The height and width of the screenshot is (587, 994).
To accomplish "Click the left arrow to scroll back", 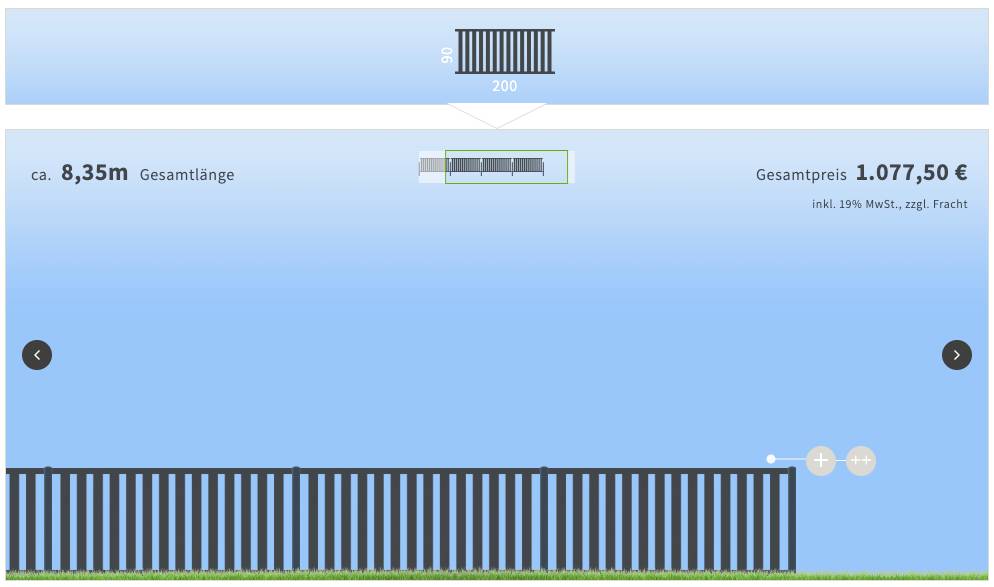I will point(37,355).
